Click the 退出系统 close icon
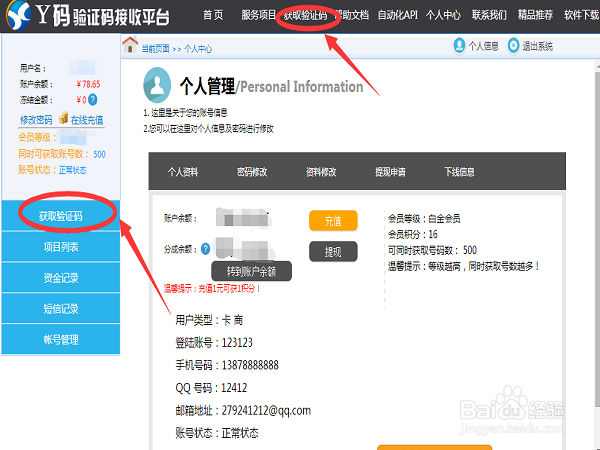The image size is (600, 450). pyautogui.click(x=514, y=46)
